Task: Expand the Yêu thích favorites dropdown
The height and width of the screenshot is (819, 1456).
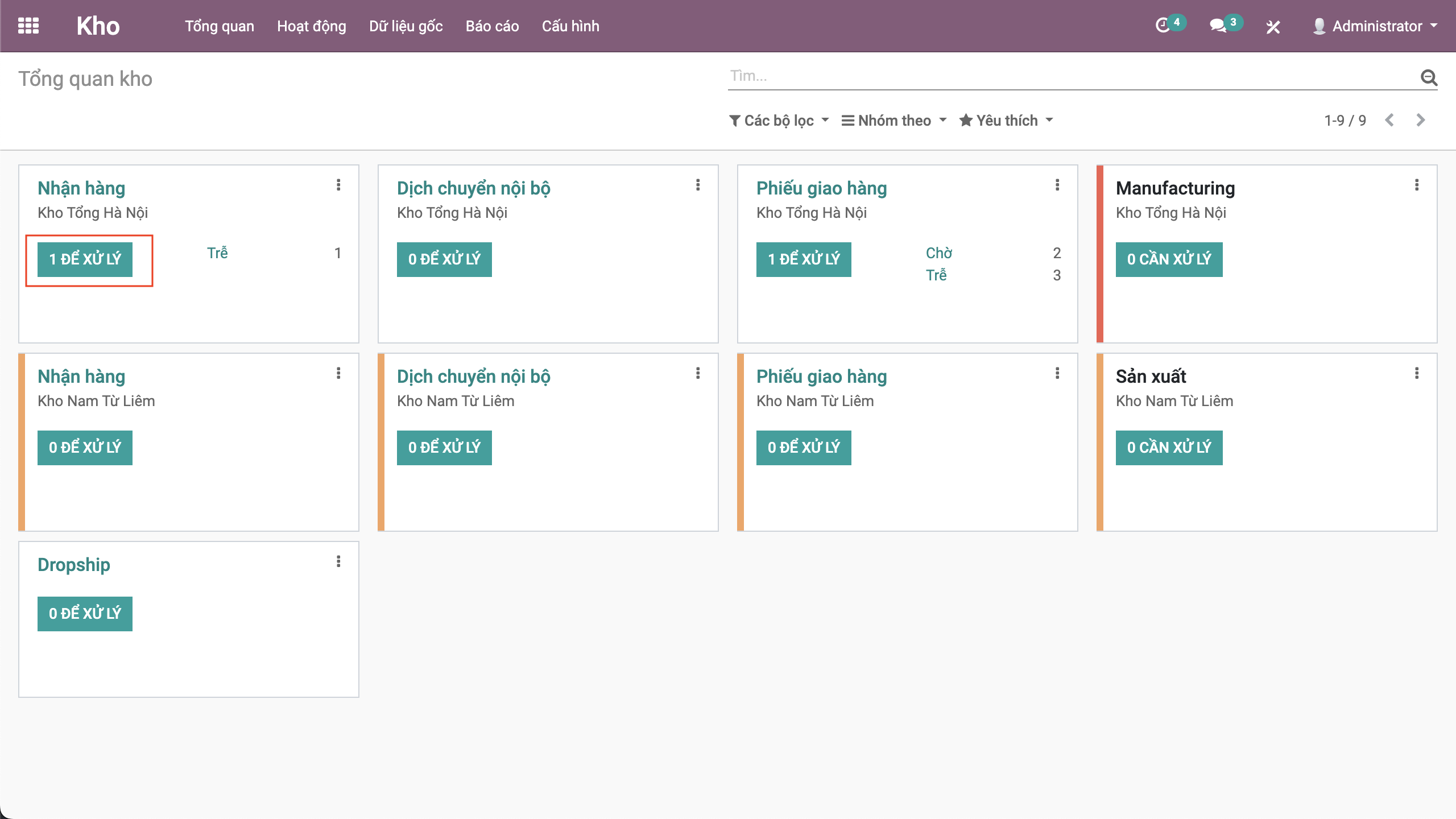Action: (x=1006, y=121)
